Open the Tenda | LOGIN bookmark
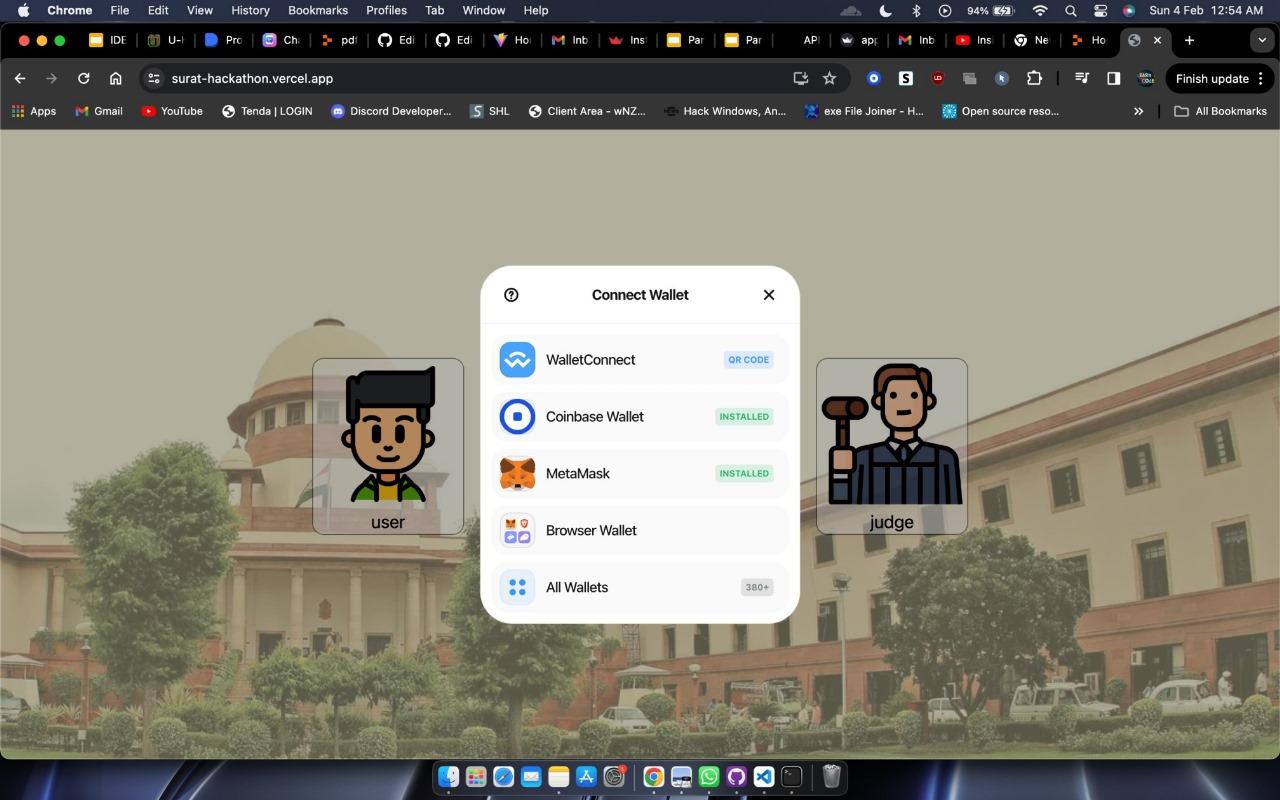This screenshot has width=1280, height=800. coord(267,111)
